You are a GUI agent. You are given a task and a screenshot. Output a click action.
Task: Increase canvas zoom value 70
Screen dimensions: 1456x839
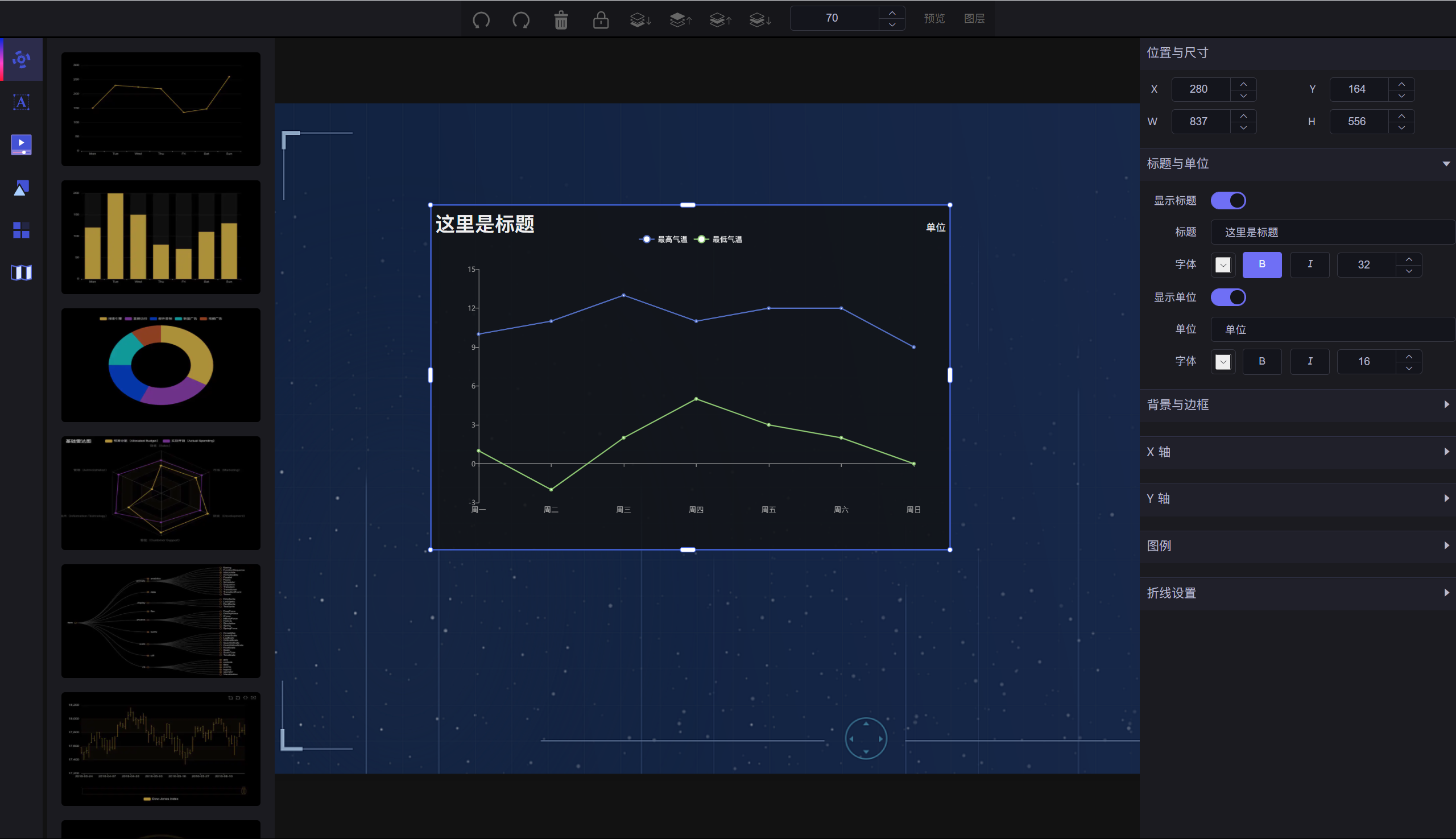pos(892,12)
